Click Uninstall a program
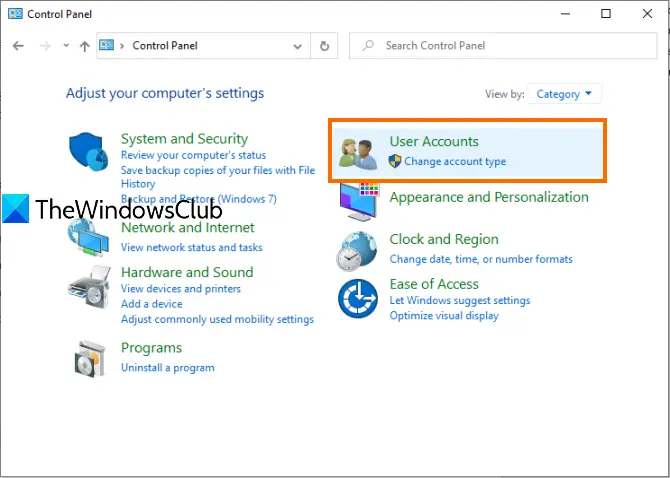This screenshot has width=670, height=478. 168,368
